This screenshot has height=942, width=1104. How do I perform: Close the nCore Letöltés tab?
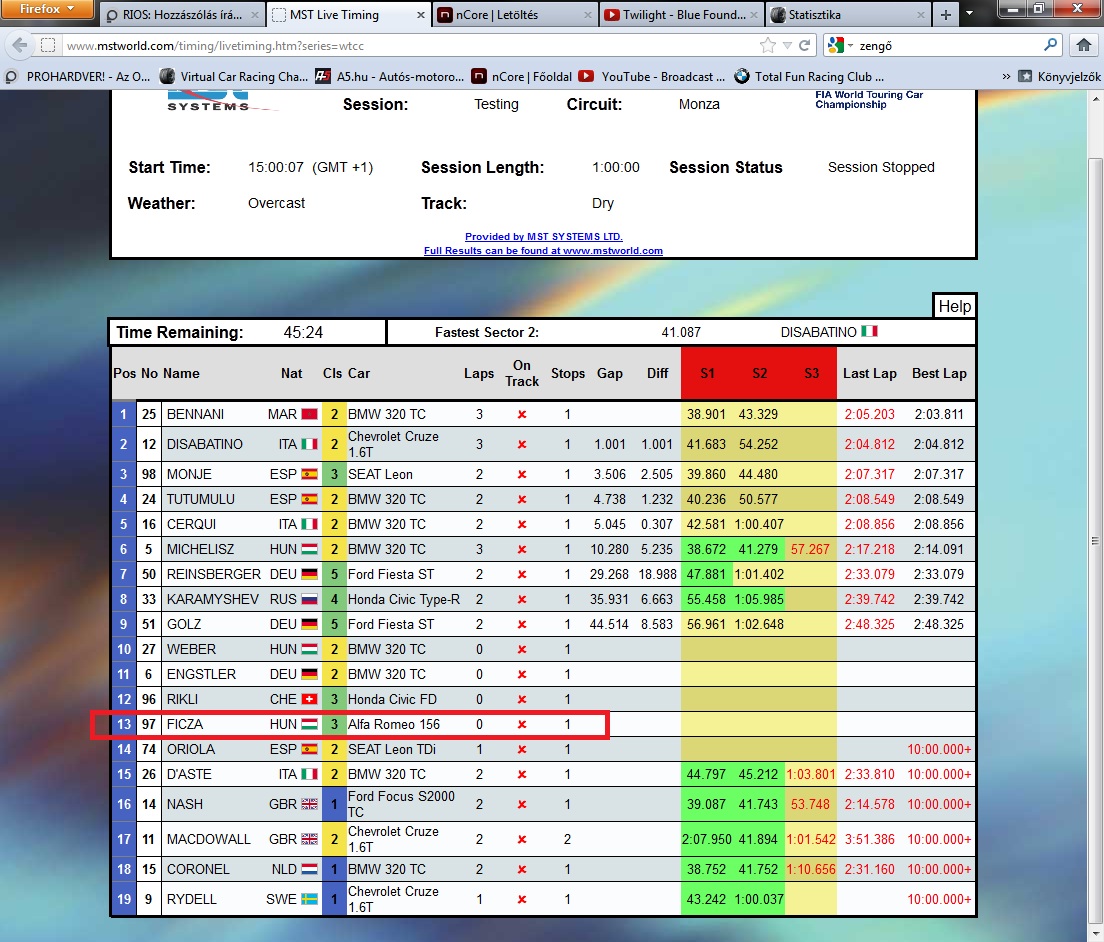coord(588,15)
